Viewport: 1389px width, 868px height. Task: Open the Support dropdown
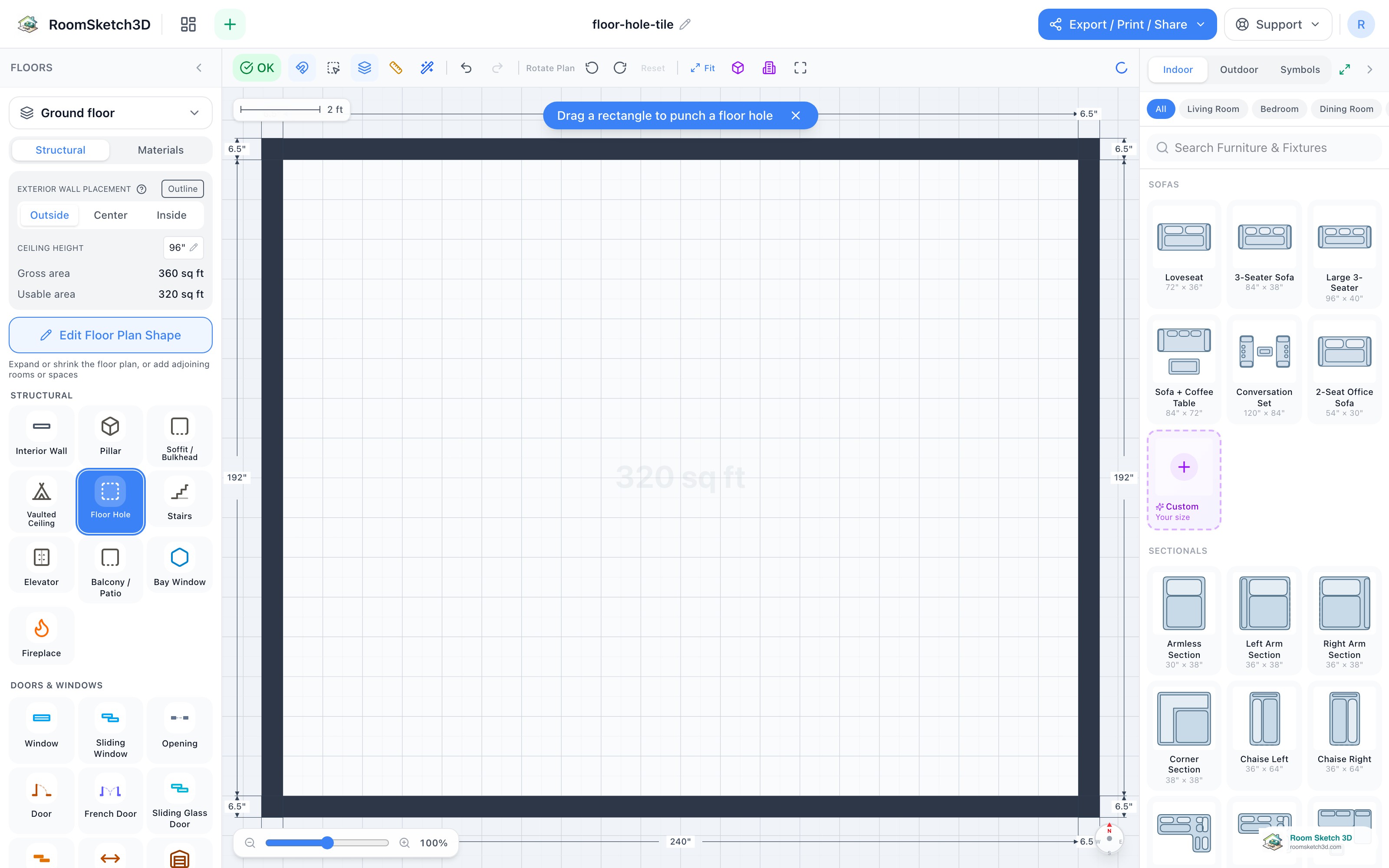pyautogui.click(x=1277, y=24)
